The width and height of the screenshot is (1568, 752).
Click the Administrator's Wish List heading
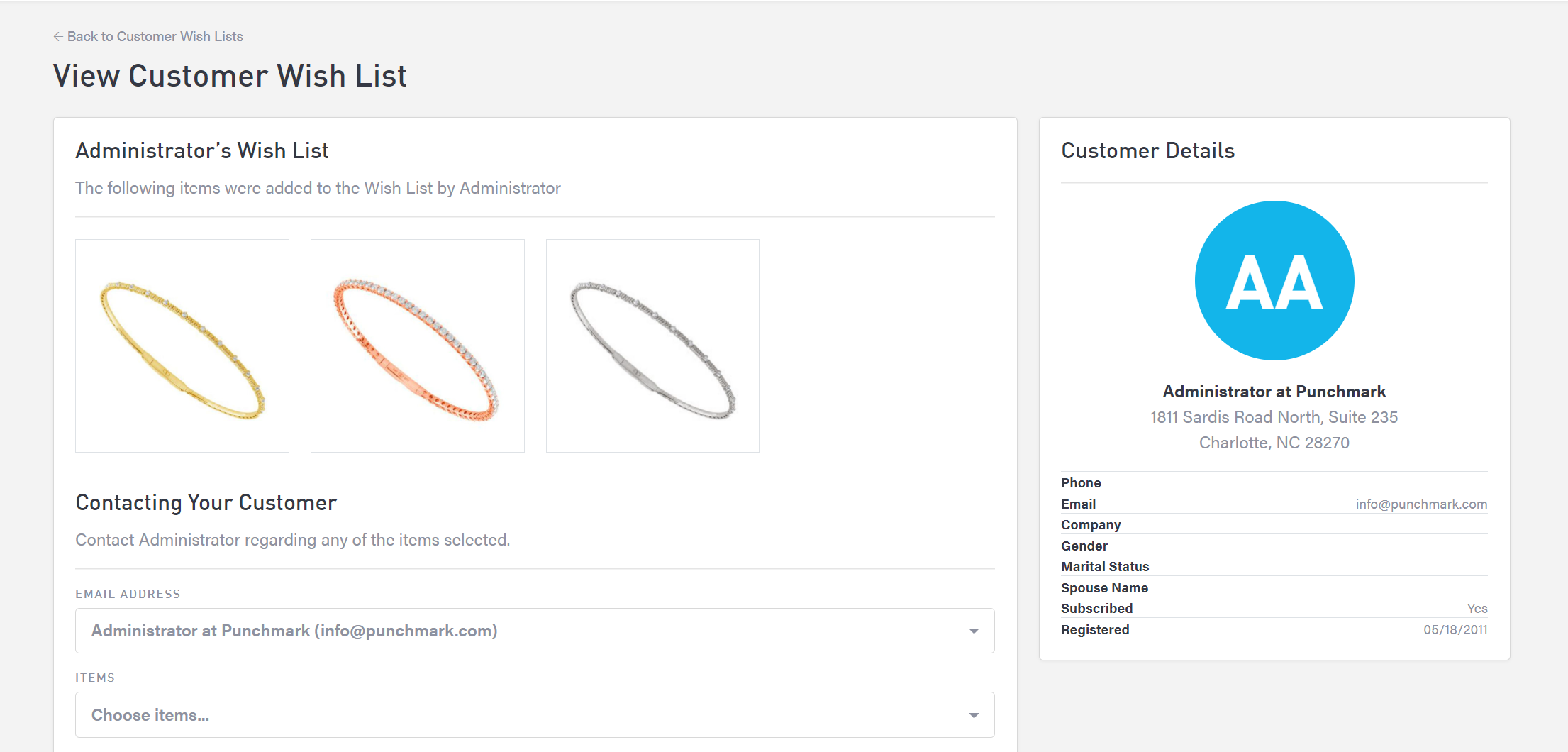202,150
